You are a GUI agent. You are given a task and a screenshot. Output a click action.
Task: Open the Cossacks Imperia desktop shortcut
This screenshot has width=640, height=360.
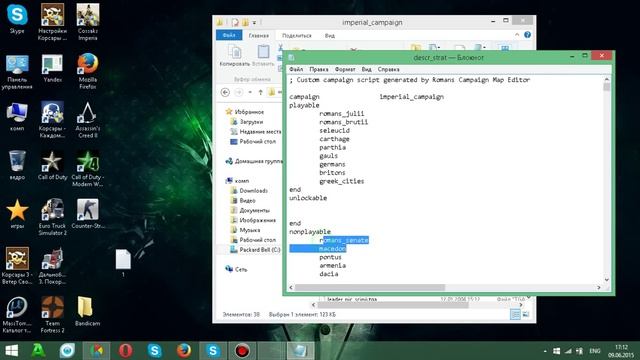[87, 22]
